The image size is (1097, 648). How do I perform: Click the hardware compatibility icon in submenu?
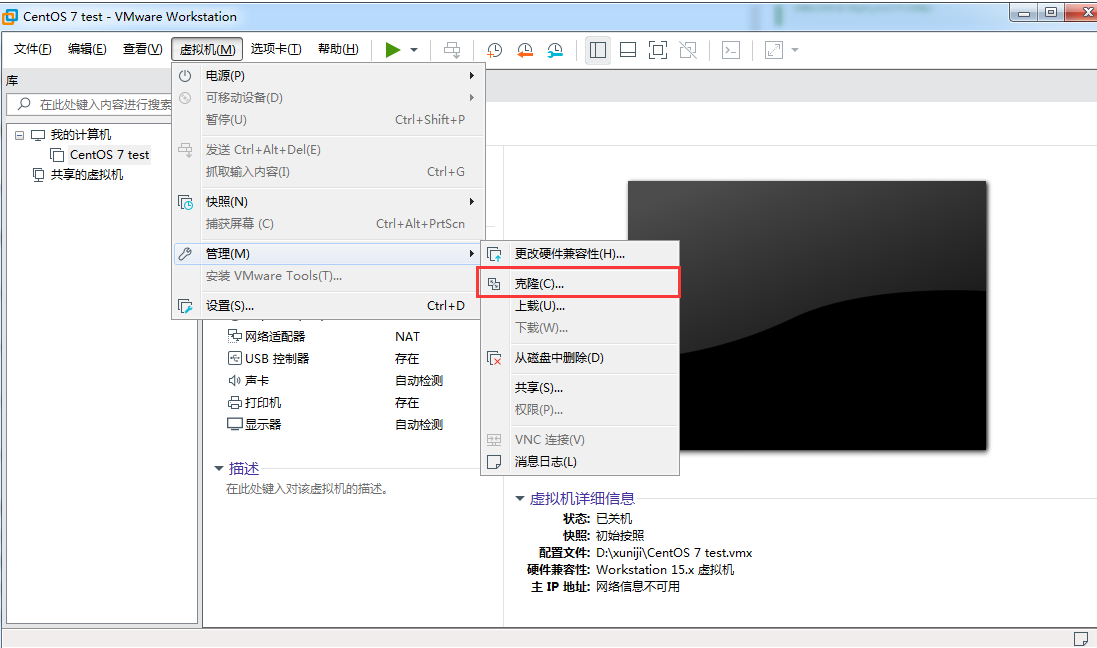pos(494,254)
